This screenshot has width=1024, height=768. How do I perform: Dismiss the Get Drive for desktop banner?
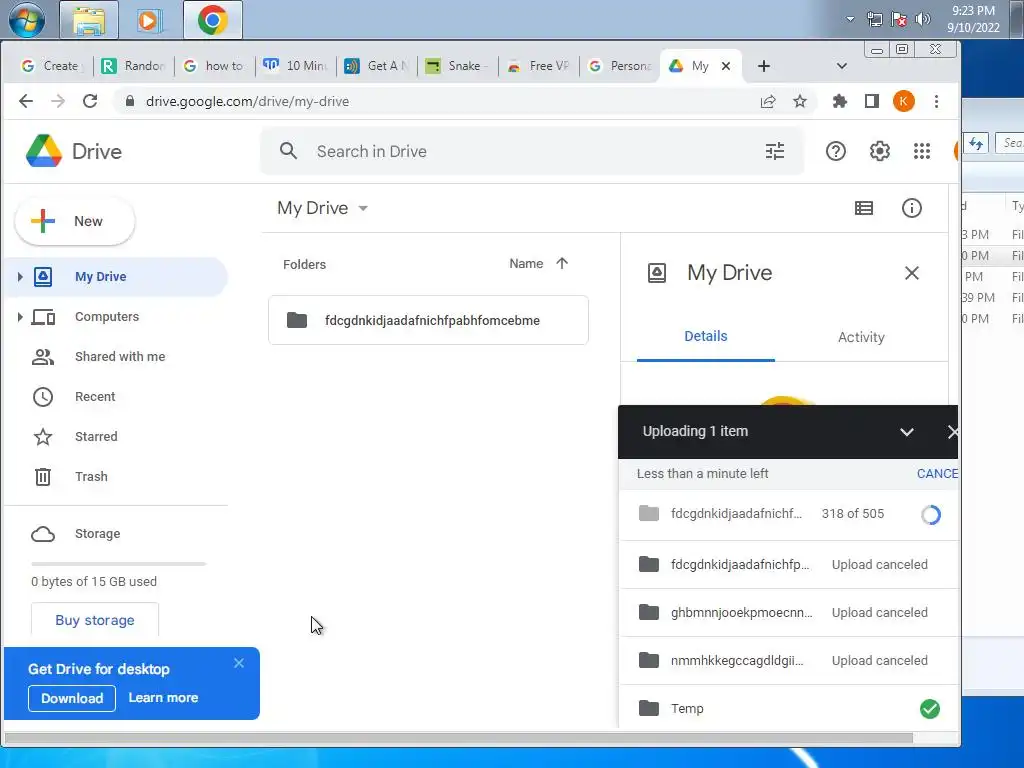coord(239,663)
